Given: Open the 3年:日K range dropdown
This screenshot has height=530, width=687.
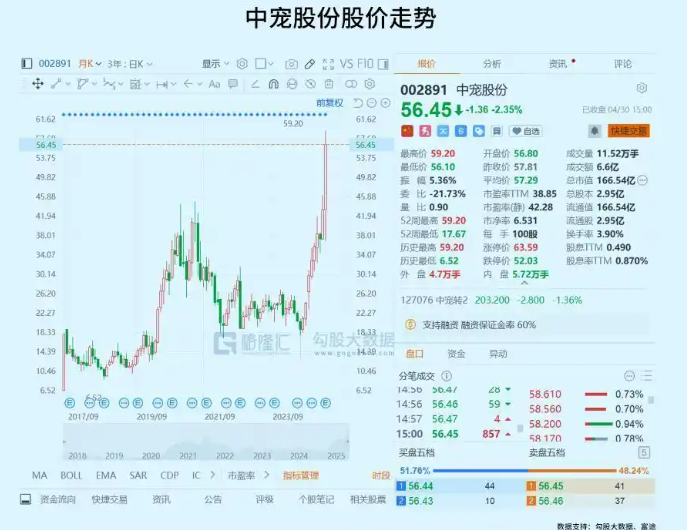Looking at the screenshot, I should [x=130, y=64].
